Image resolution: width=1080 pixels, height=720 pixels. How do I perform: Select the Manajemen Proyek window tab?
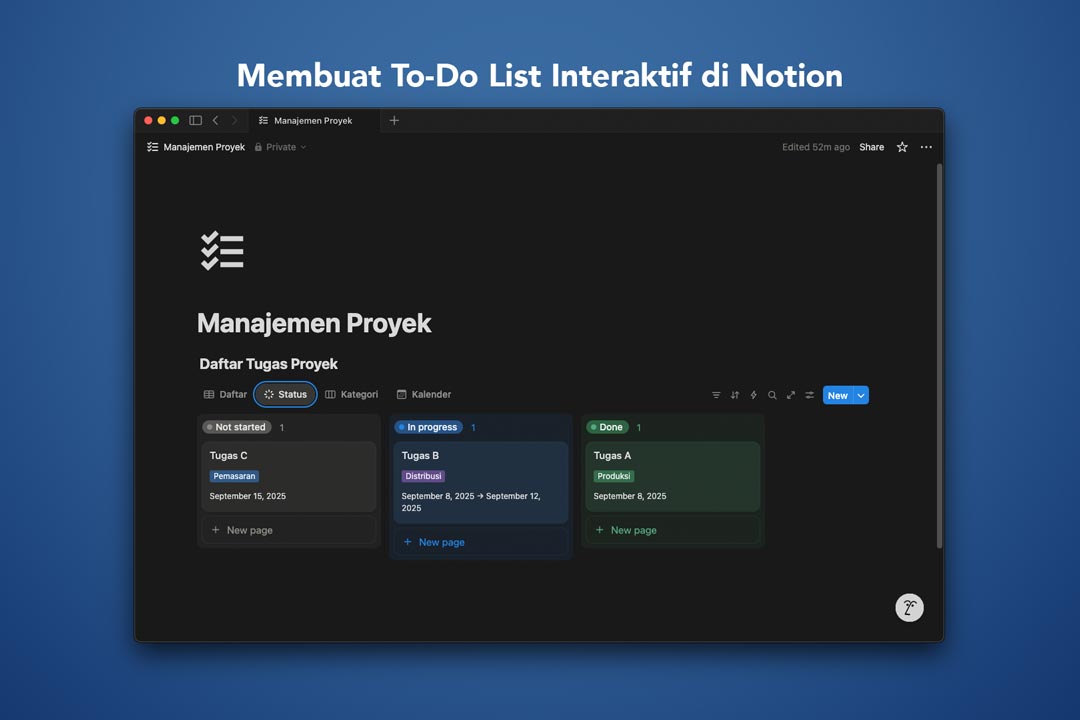pyautogui.click(x=313, y=121)
